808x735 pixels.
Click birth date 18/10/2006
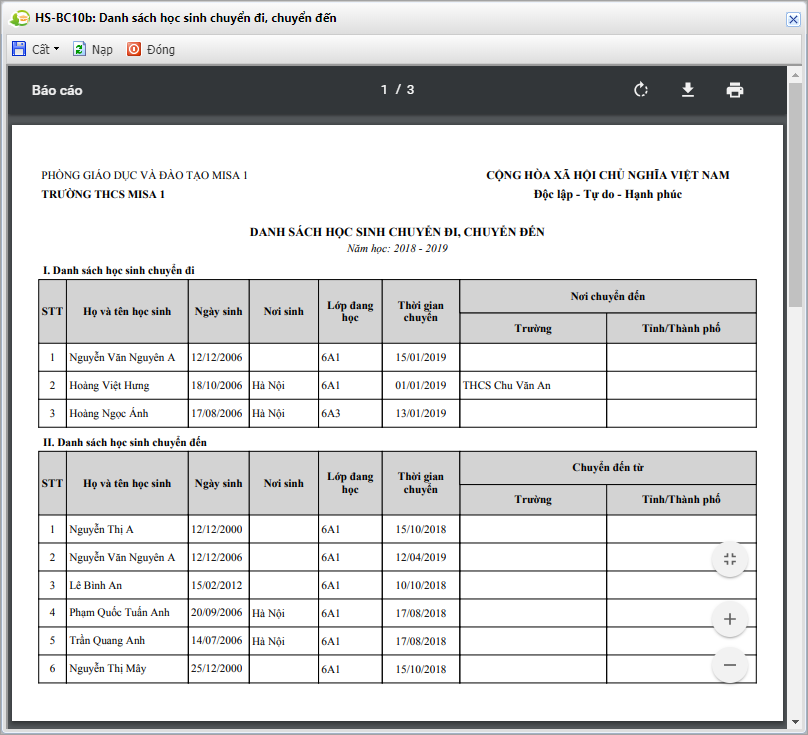point(216,386)
